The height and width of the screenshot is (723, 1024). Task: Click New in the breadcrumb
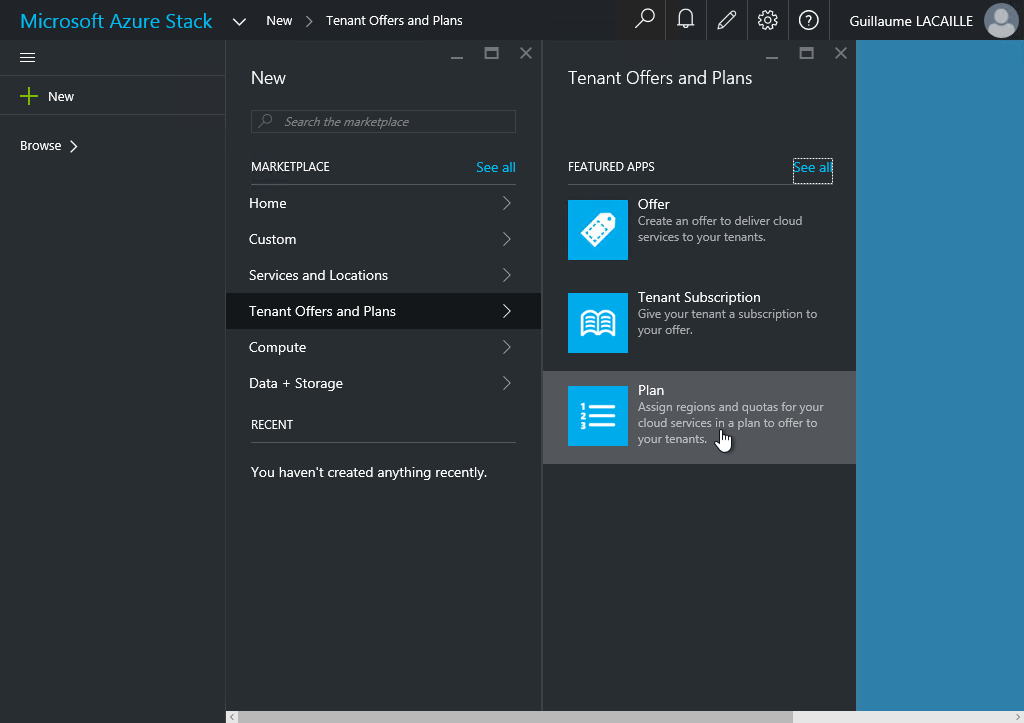279,20
